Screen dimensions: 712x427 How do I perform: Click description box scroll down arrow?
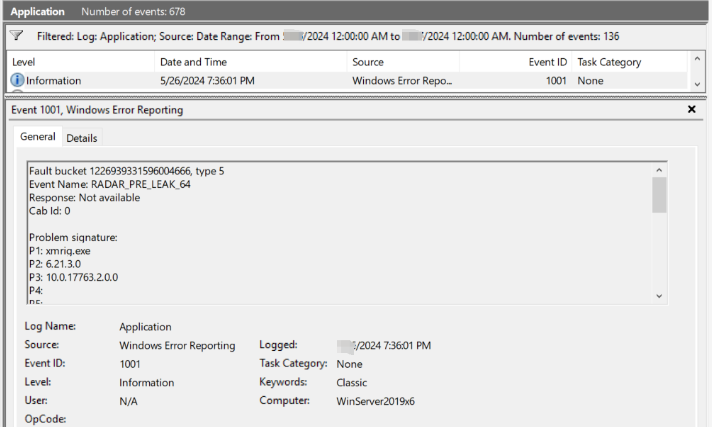click(x=659, y=296)
